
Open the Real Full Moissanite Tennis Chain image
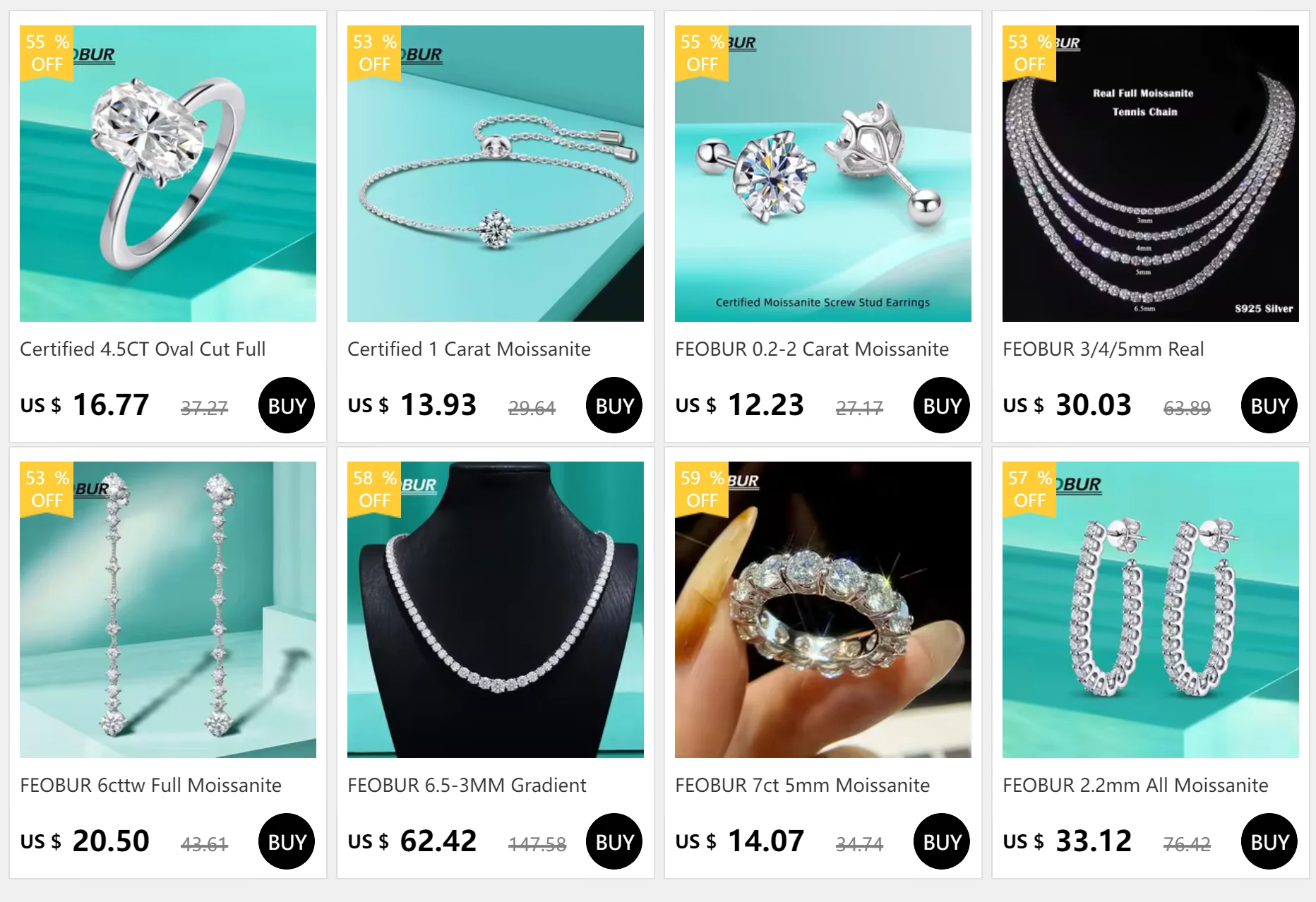click(1151, 174)
